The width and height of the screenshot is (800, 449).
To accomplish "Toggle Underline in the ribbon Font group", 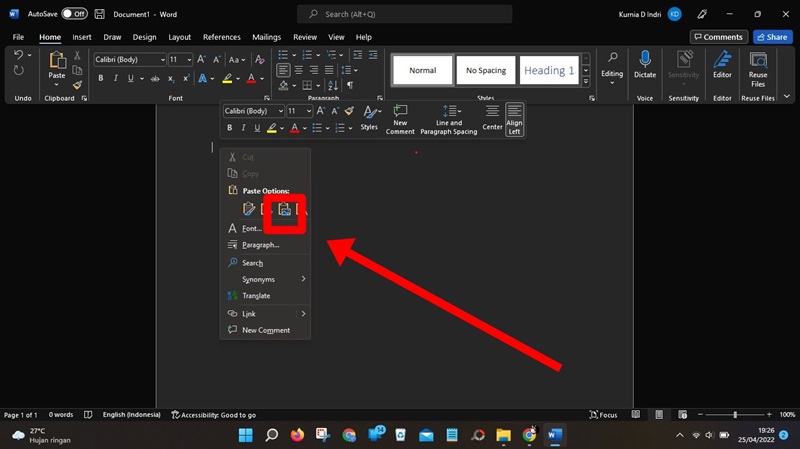I will click(x=131, y=78).
